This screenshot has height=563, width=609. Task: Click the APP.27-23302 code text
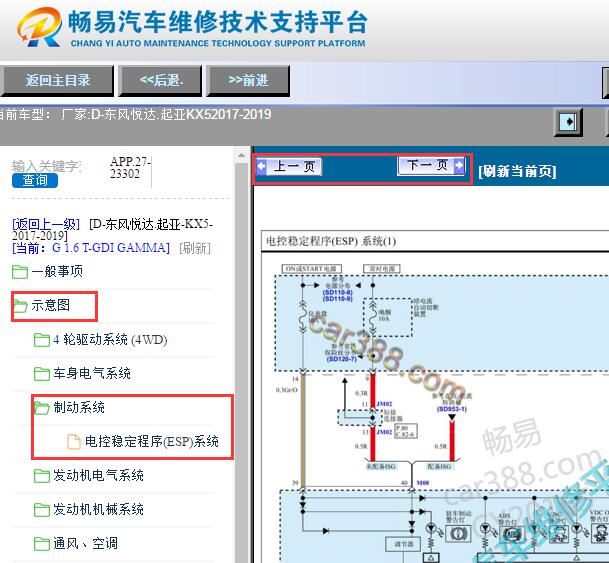point(130,167)
